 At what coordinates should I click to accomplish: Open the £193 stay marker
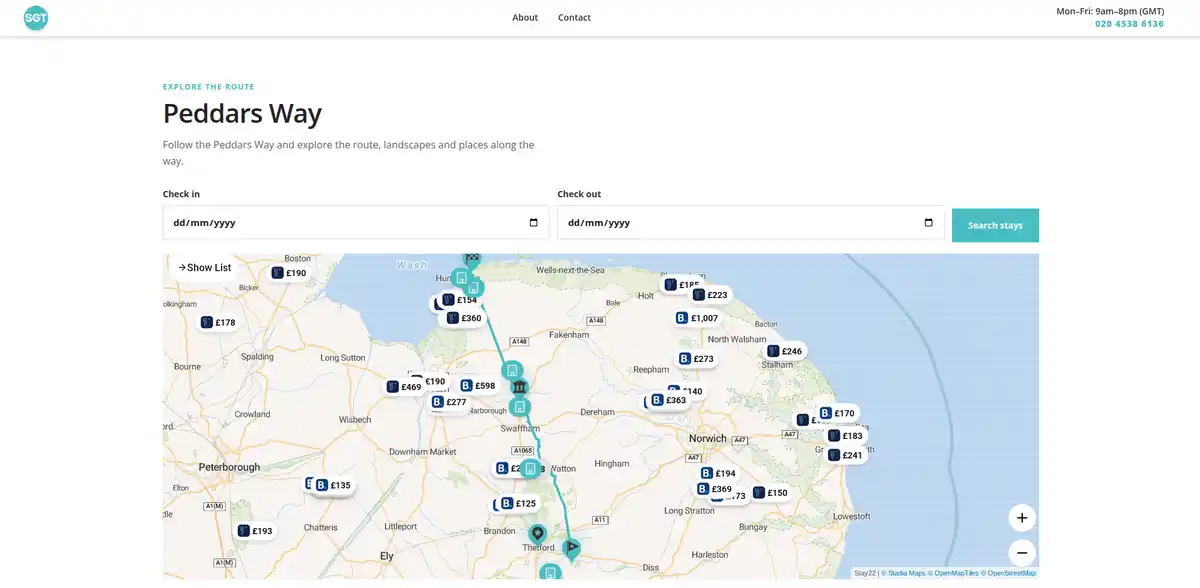pos(255,531)
